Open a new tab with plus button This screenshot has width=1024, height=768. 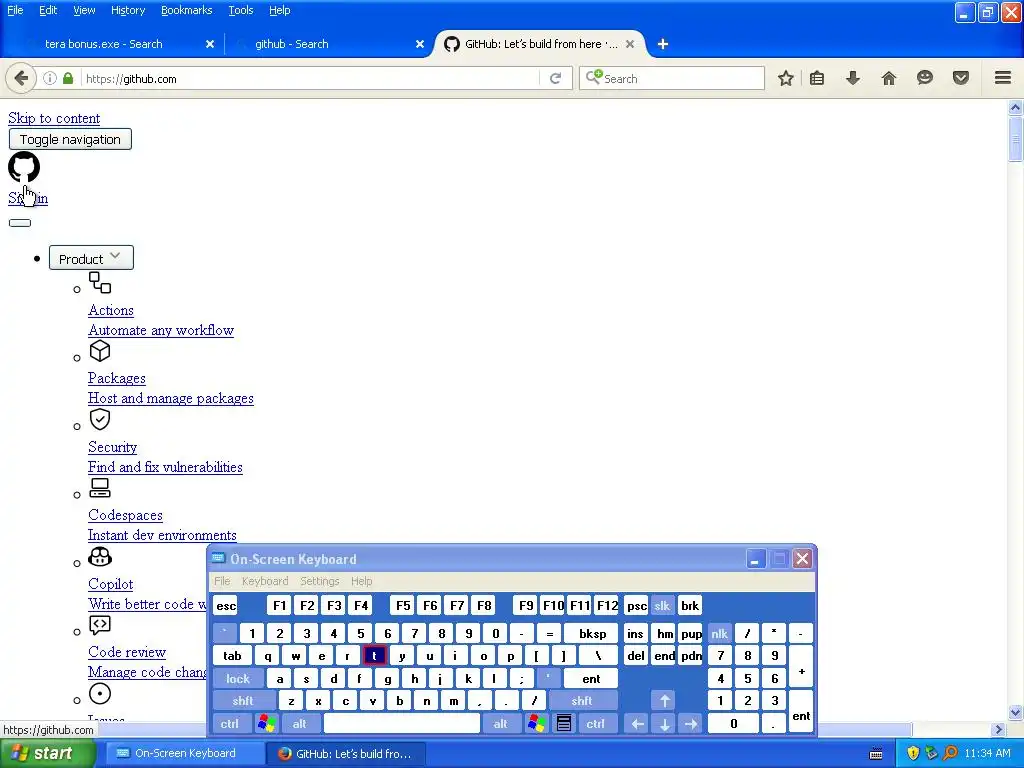663,44
